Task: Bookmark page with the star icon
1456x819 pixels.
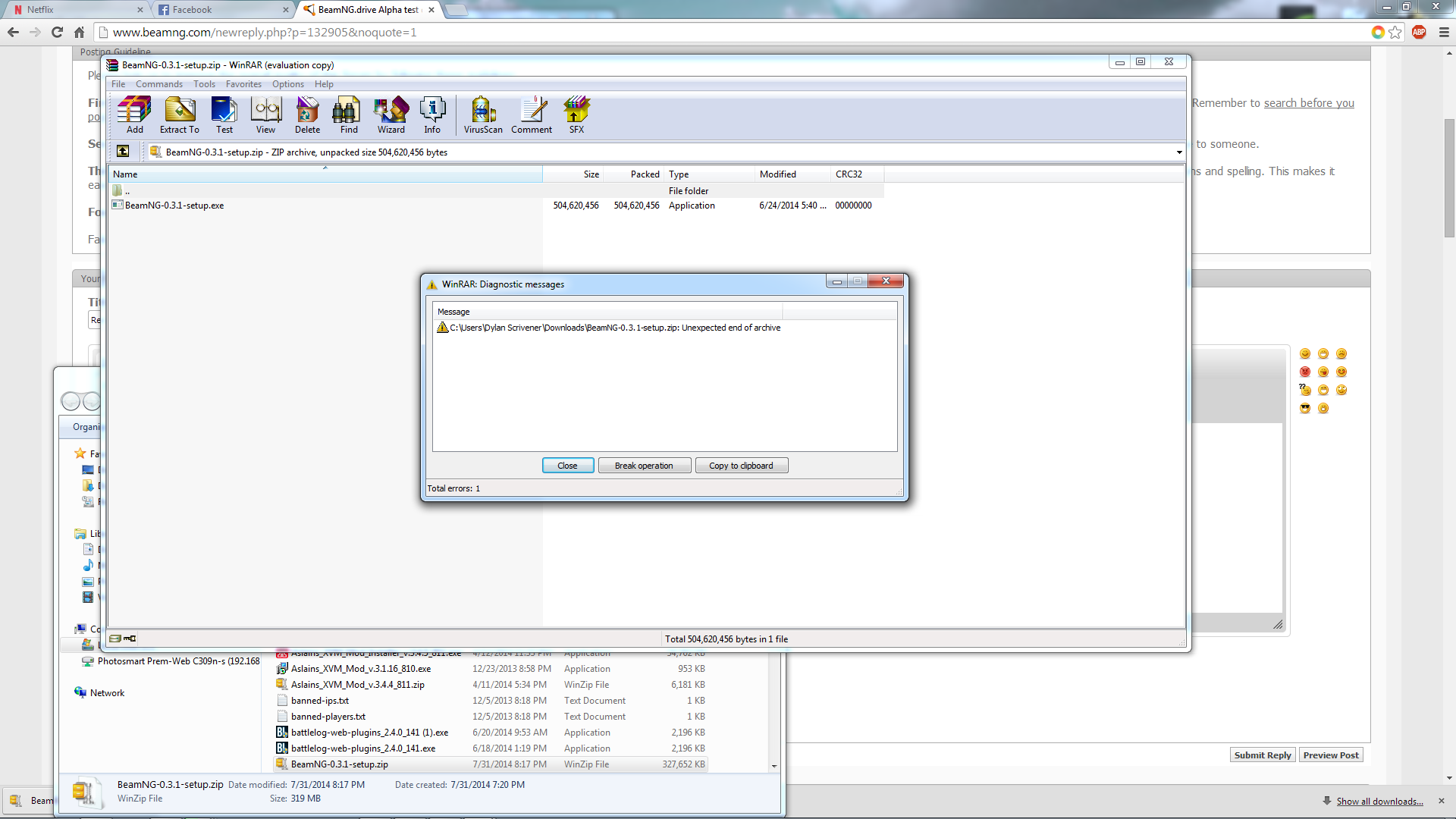Action: coord(1395,32)
